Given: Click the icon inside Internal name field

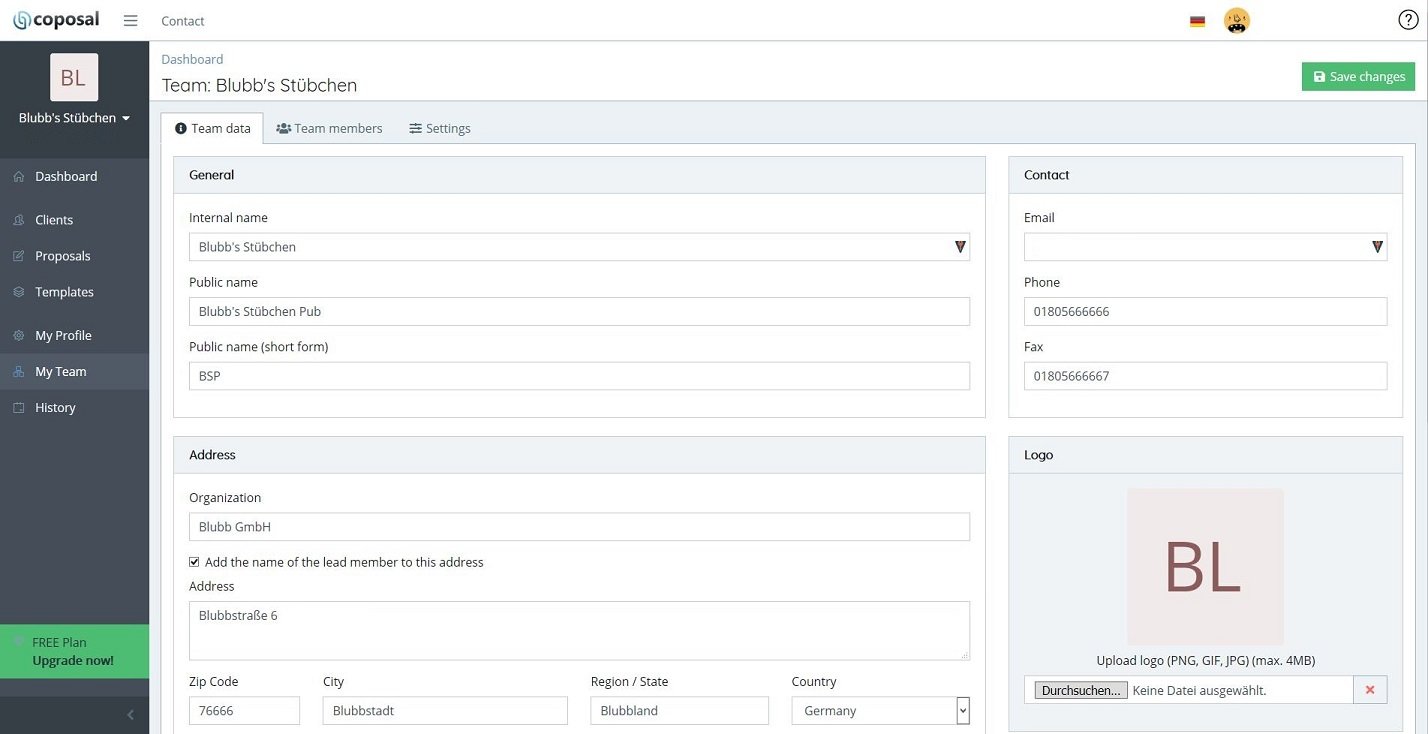Looking at the screenshot, I should click(x=960, y=247).
